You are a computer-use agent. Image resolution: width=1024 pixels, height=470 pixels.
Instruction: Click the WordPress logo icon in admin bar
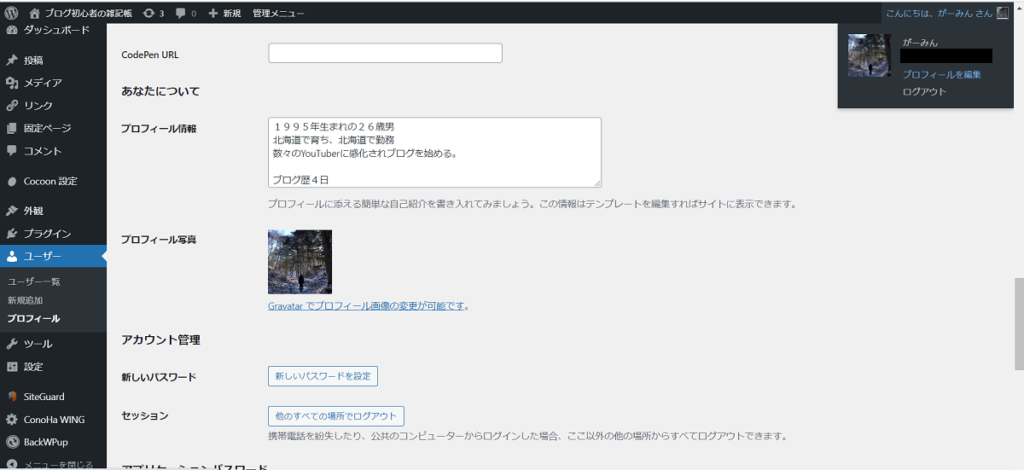coord(11,13)
